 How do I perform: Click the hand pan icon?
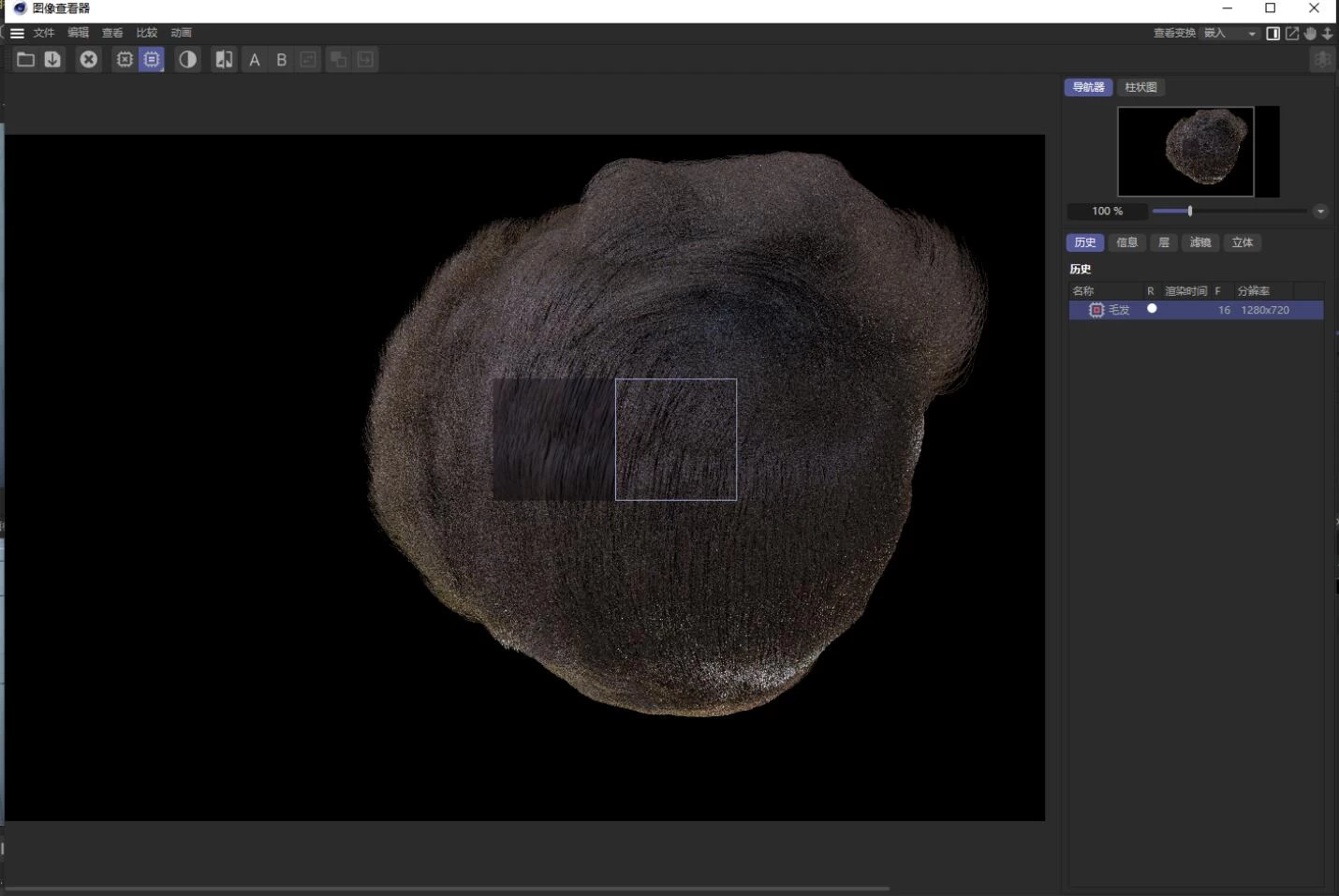click(x=1310, y=34)
